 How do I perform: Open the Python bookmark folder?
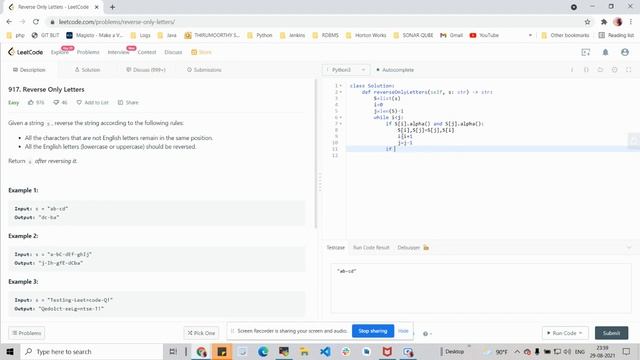260,36
